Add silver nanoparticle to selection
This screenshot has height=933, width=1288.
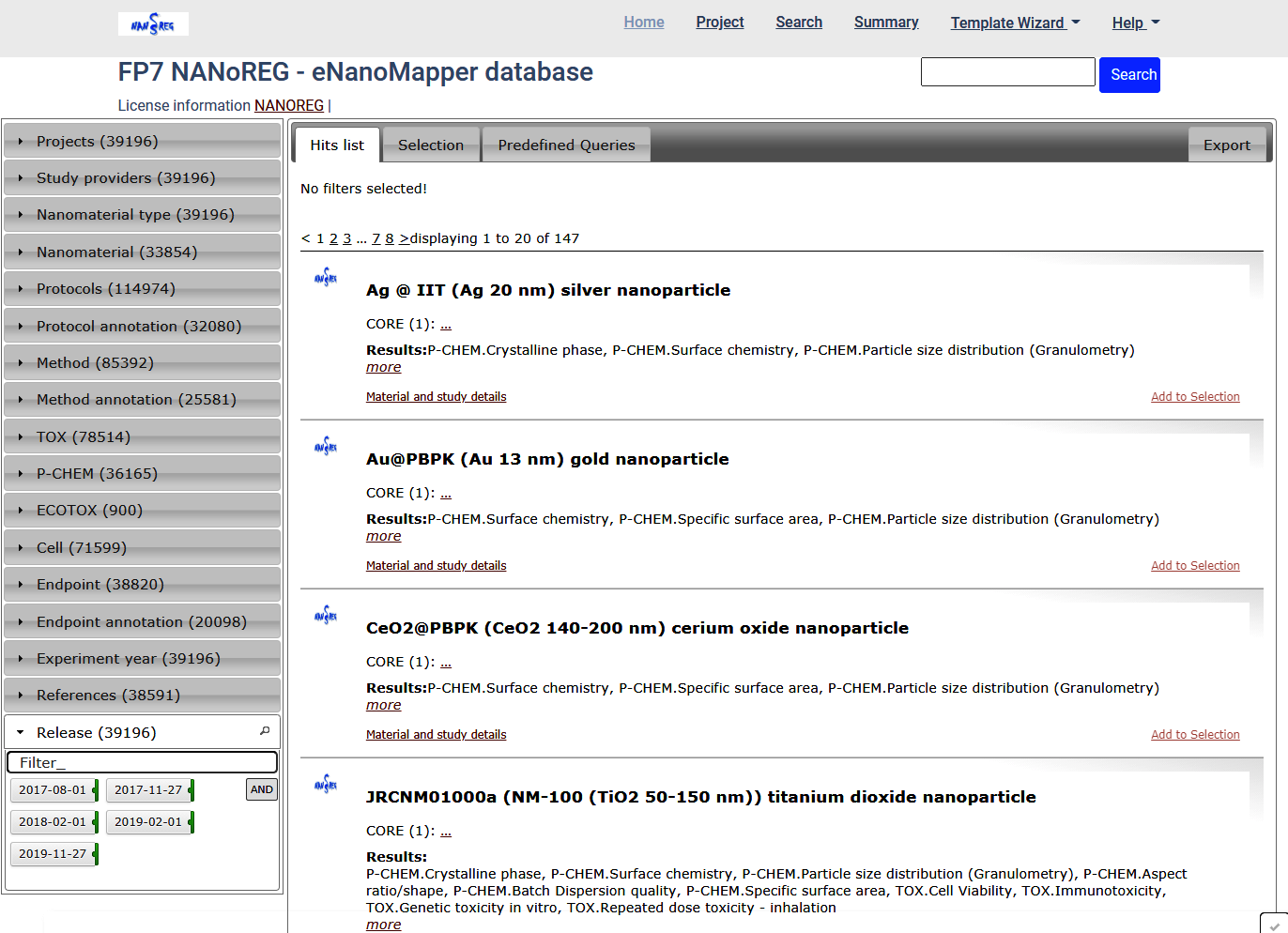pos(1195,397)
